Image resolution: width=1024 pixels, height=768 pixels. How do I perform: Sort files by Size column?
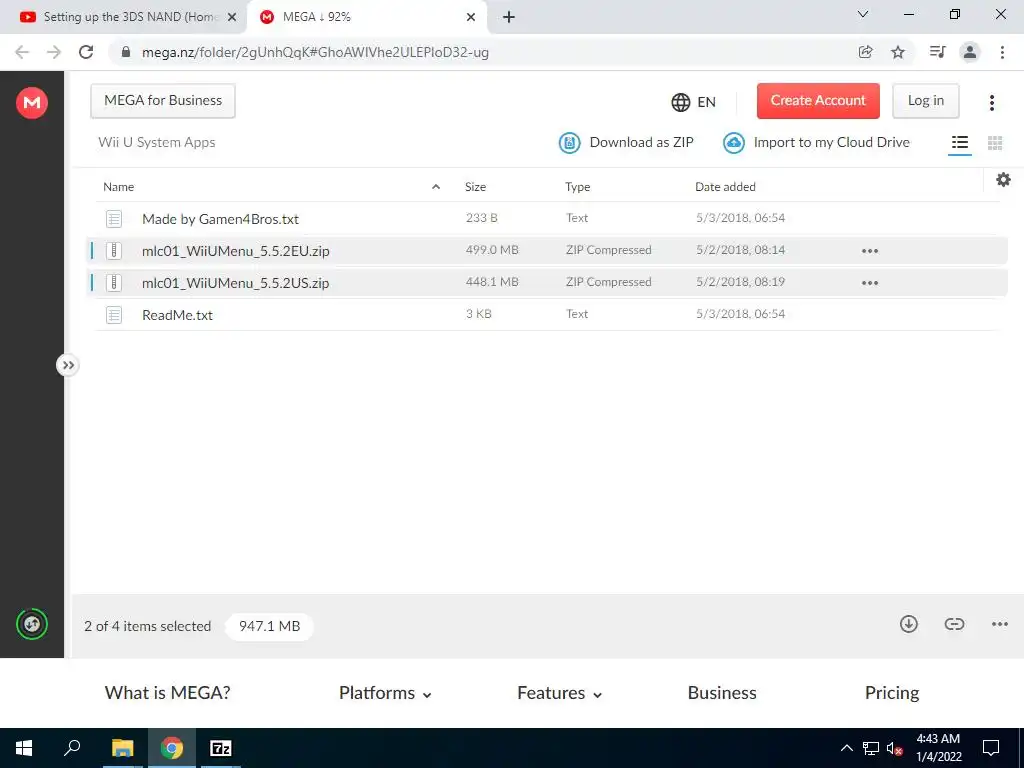tap(475, 187)
